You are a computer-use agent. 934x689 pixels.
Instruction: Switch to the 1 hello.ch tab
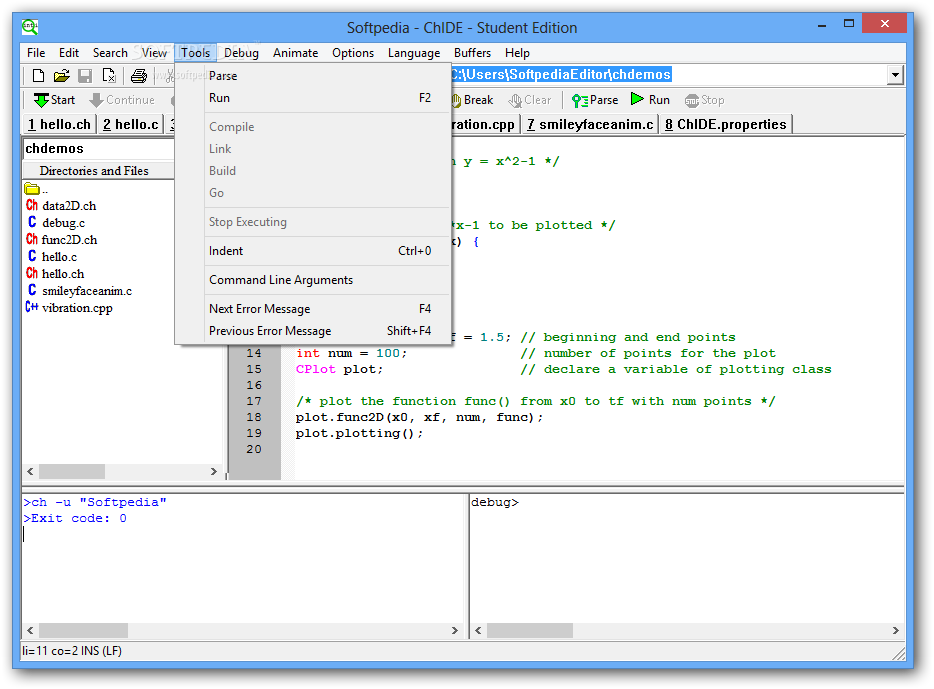pos(59,124)
